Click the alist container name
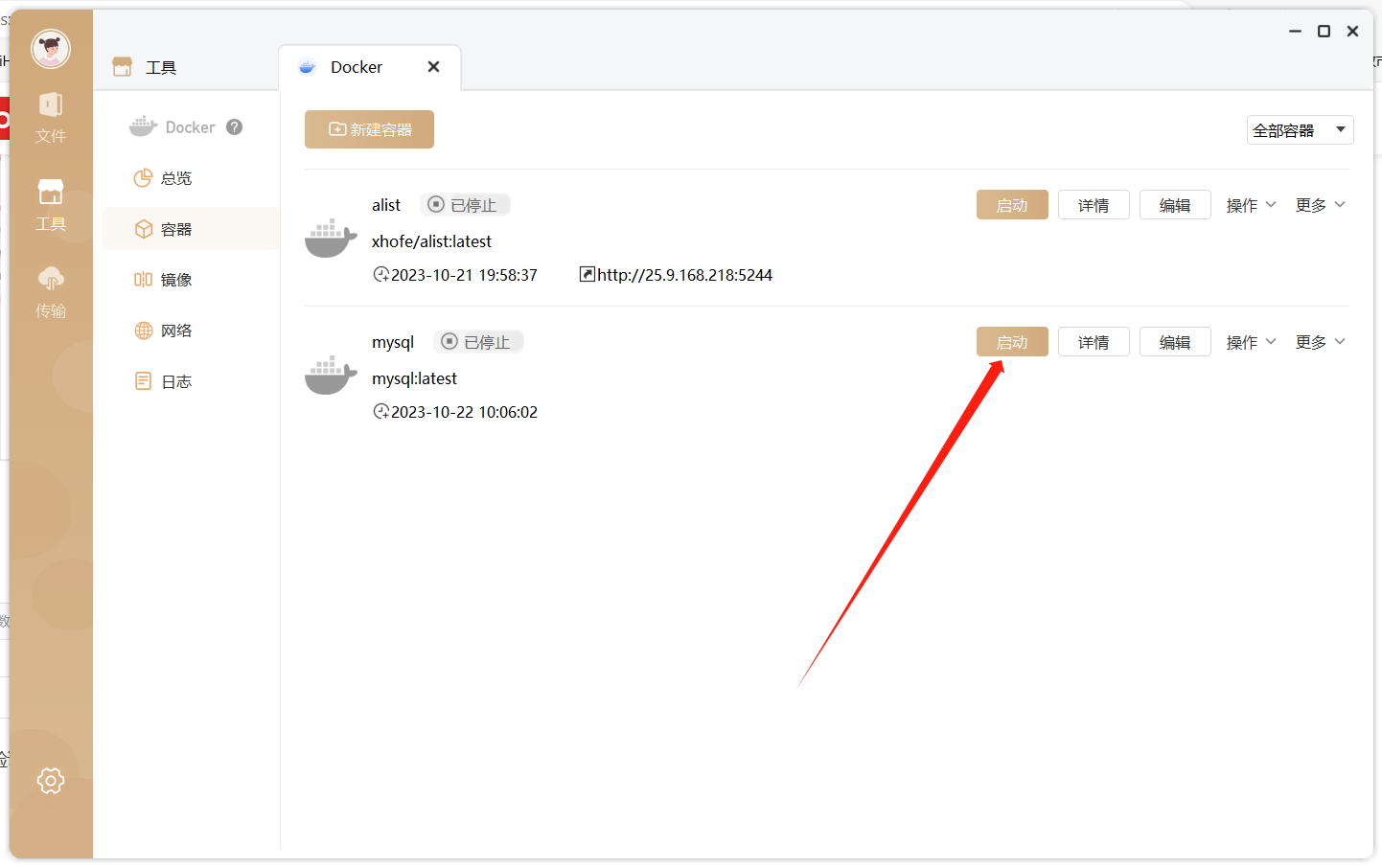Viewport: 1382px width, 868px height. 386,205
